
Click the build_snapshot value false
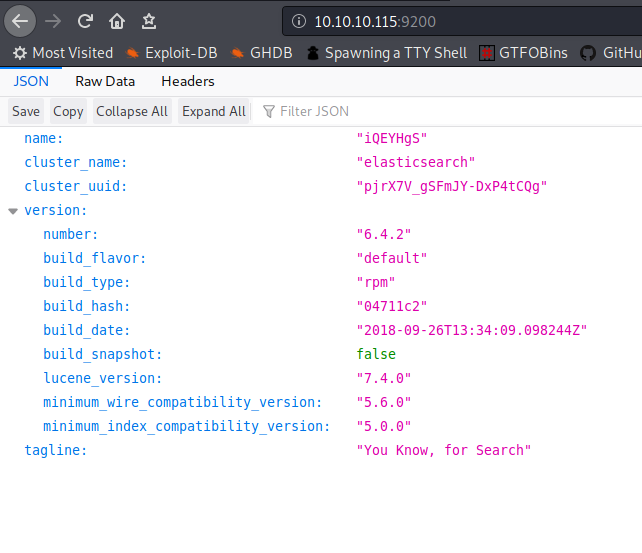(376, 354)
